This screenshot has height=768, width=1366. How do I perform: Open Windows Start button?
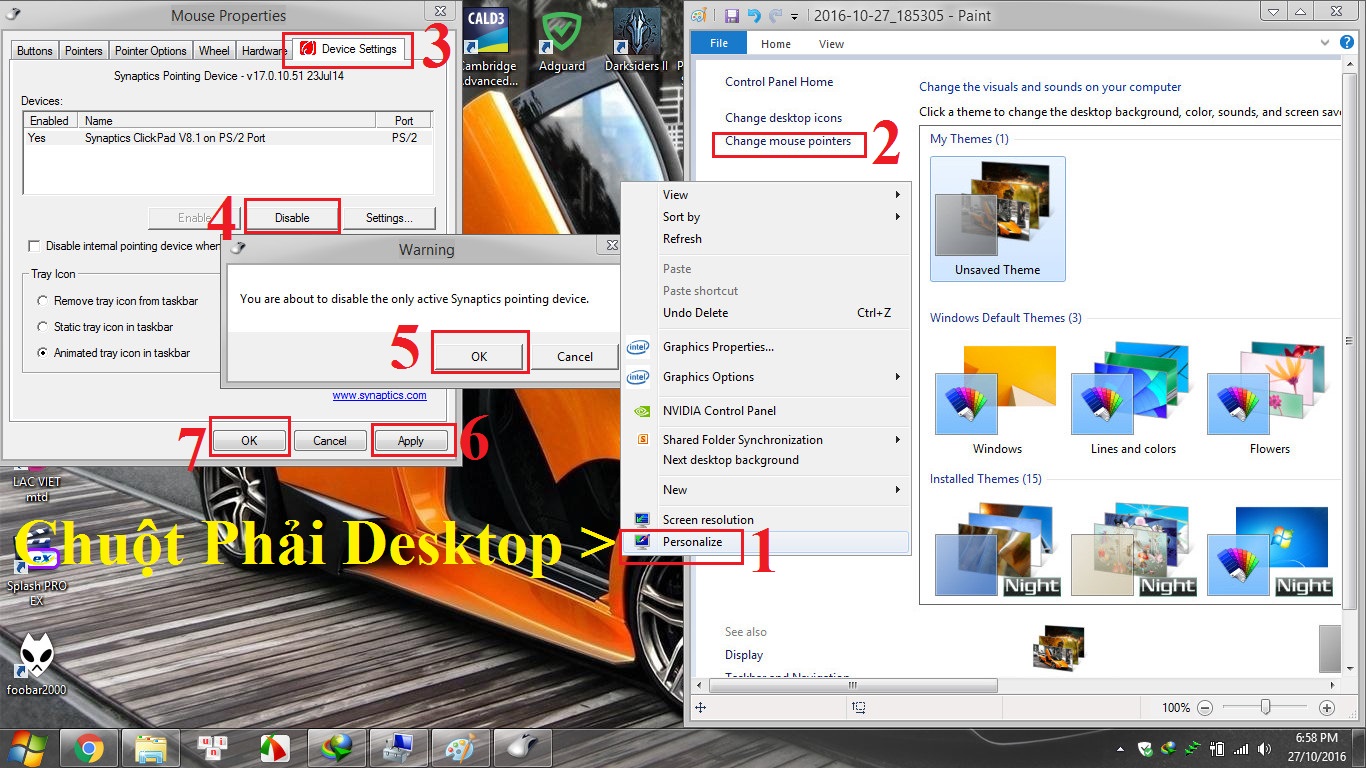pos(27,748)
